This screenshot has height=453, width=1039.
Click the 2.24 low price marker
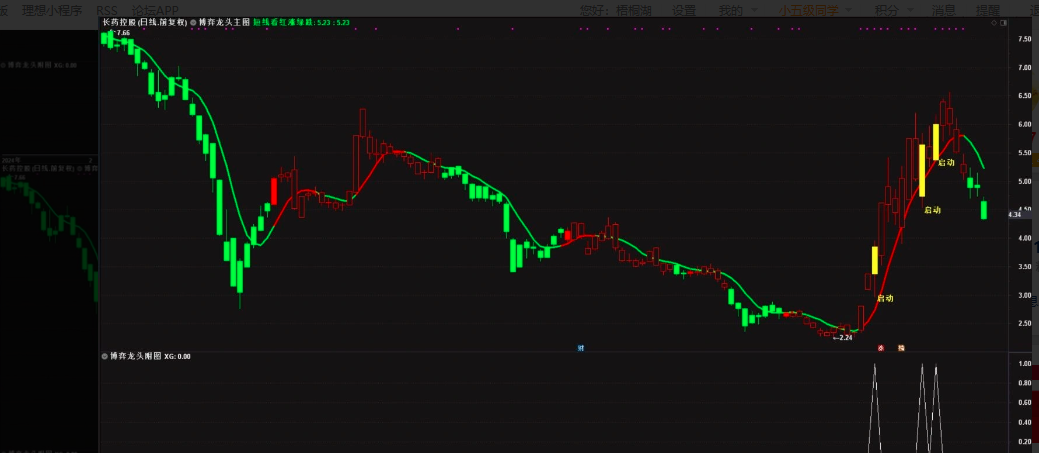[843, 338]
